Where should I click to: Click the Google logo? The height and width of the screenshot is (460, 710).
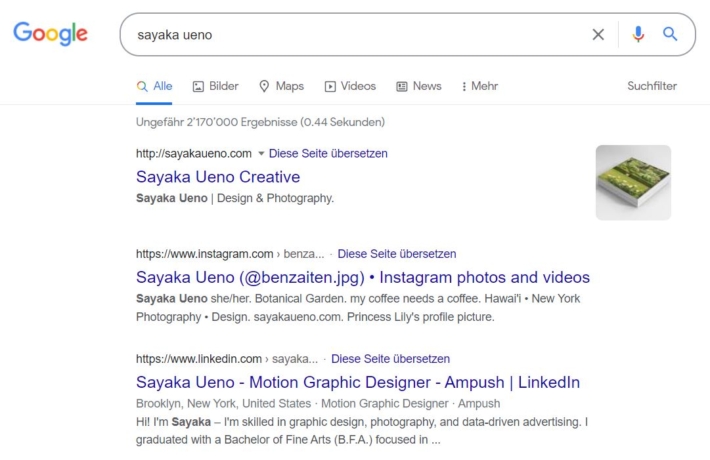click(x=50, y=34)
